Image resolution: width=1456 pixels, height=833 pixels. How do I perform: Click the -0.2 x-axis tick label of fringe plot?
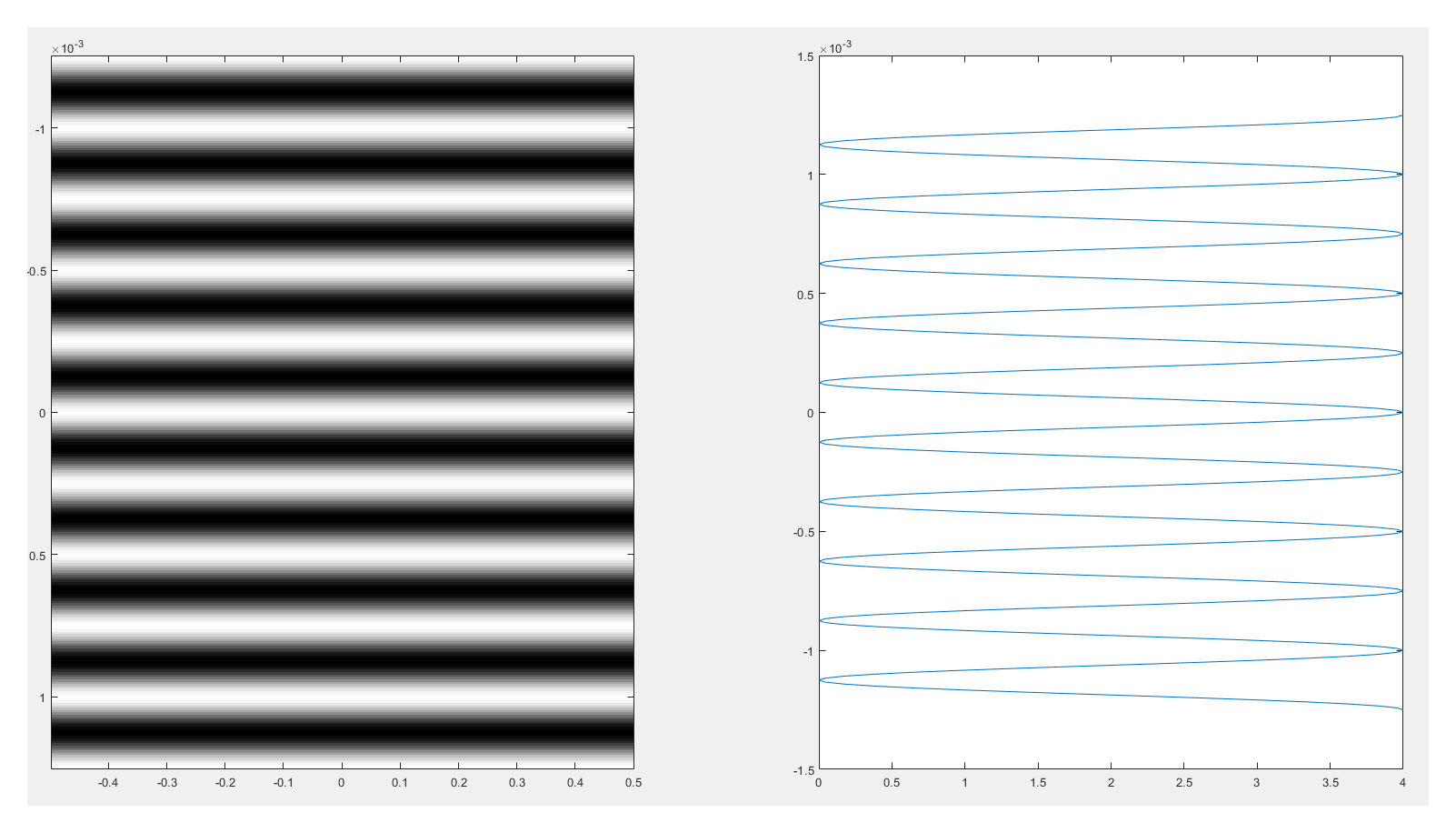point(224,782)
